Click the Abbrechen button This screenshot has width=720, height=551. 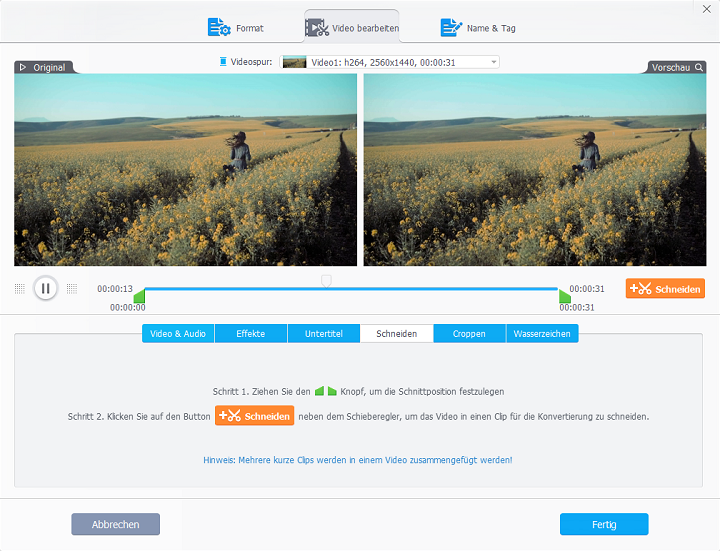(x=116, y=524)
